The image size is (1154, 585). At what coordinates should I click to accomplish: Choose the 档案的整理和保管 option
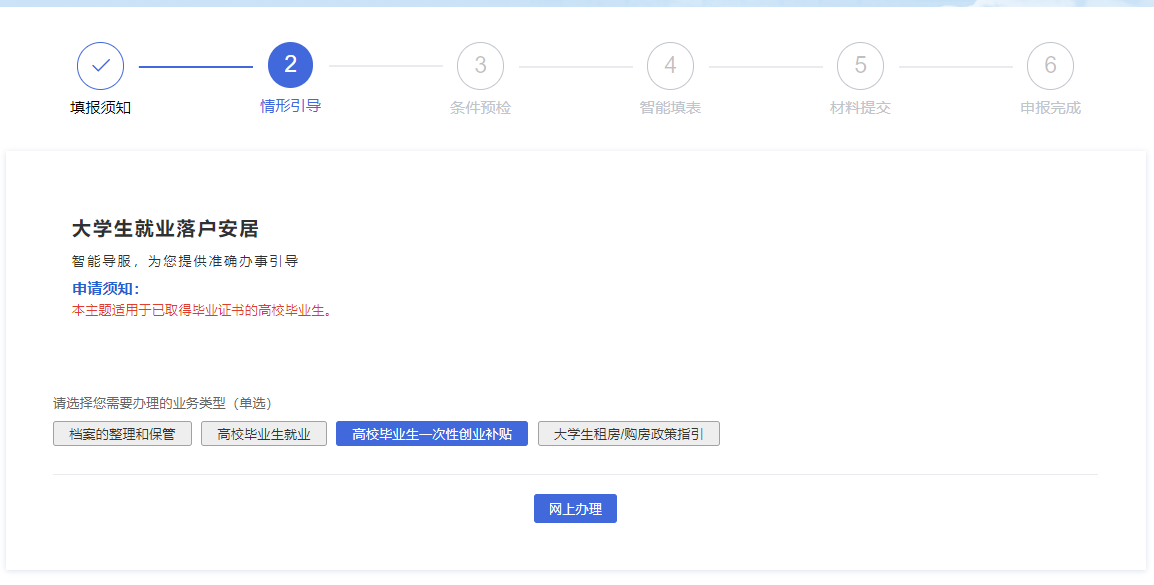click(x=122, y=434)
